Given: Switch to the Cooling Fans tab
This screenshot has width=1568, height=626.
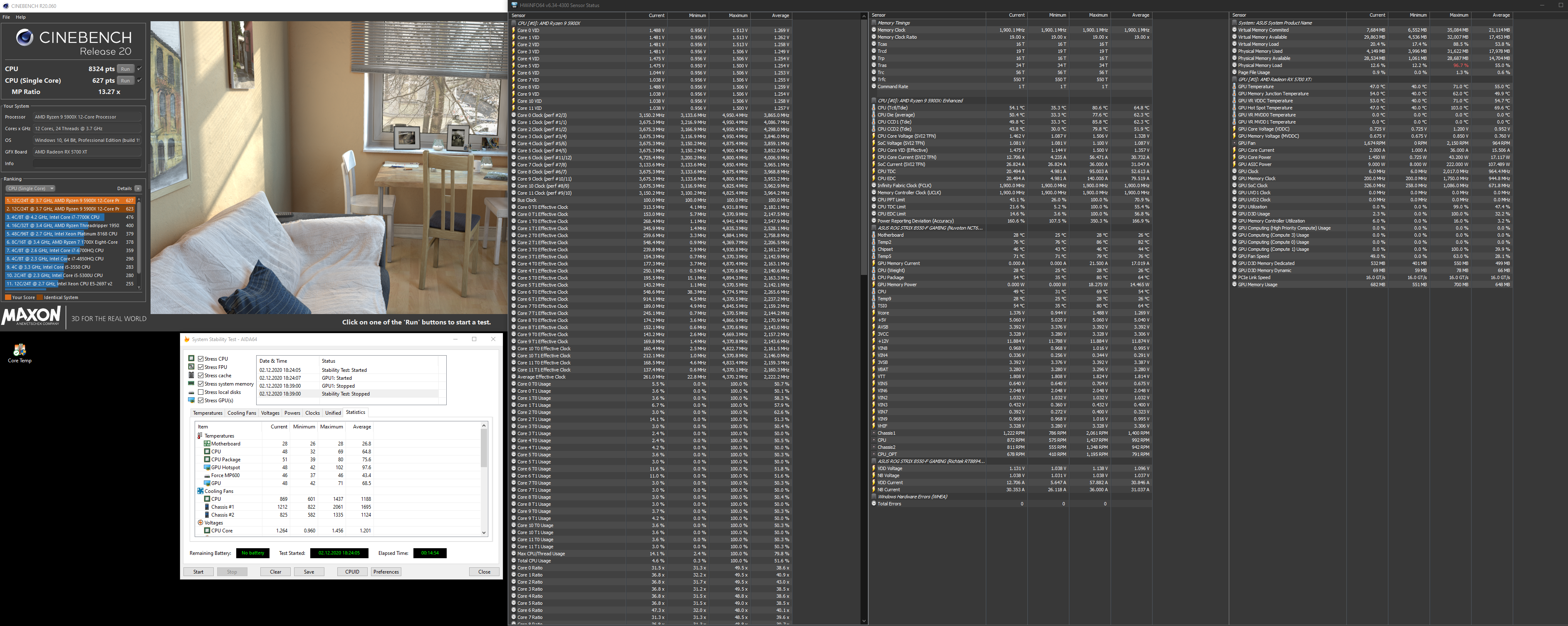Looking at the screenshot, I should point(242,413).
